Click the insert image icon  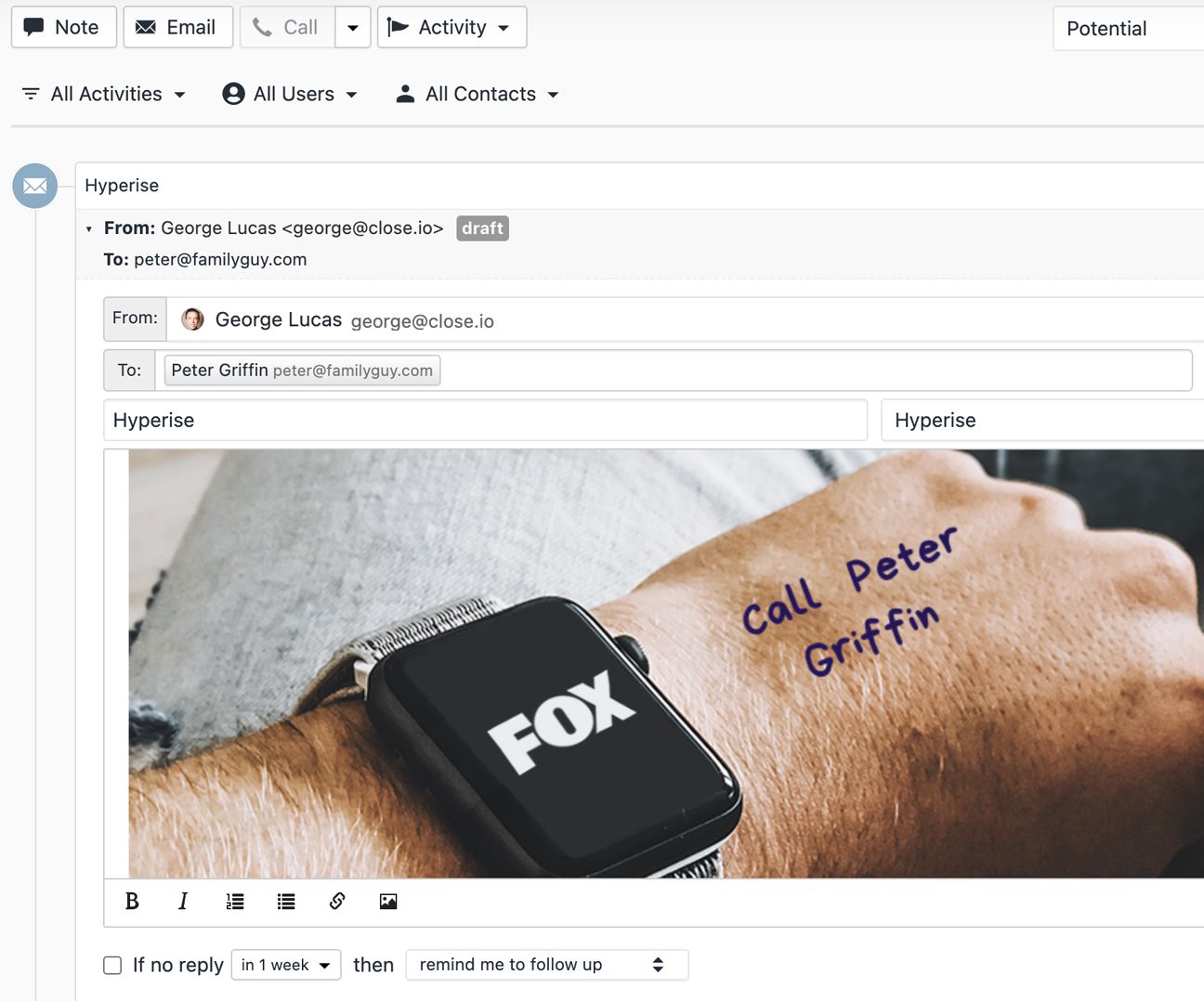pyautogui.click(x=388, y=901)
